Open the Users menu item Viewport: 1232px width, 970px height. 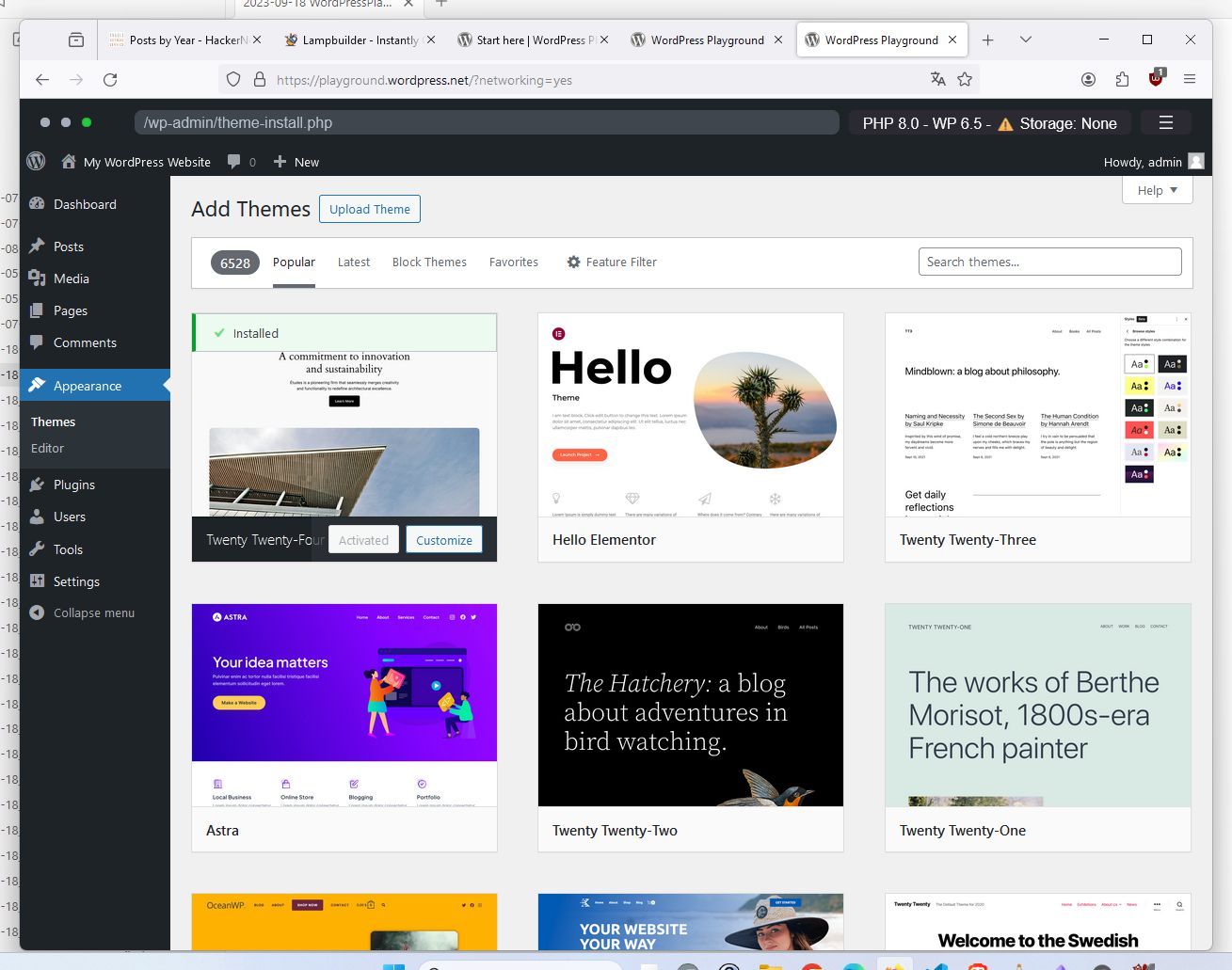(94, 517)
